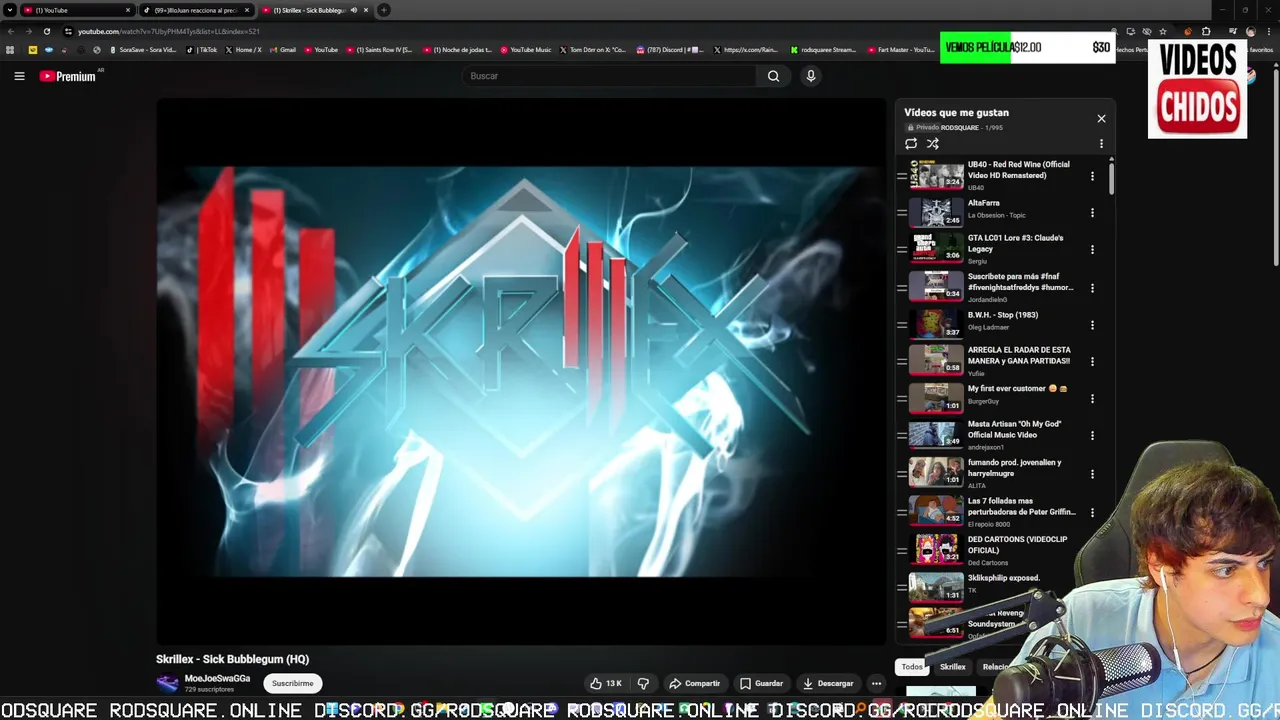Open Home / X bookmark
The width and height of the screenshot is (1280, 720).
tap(243, 49)
